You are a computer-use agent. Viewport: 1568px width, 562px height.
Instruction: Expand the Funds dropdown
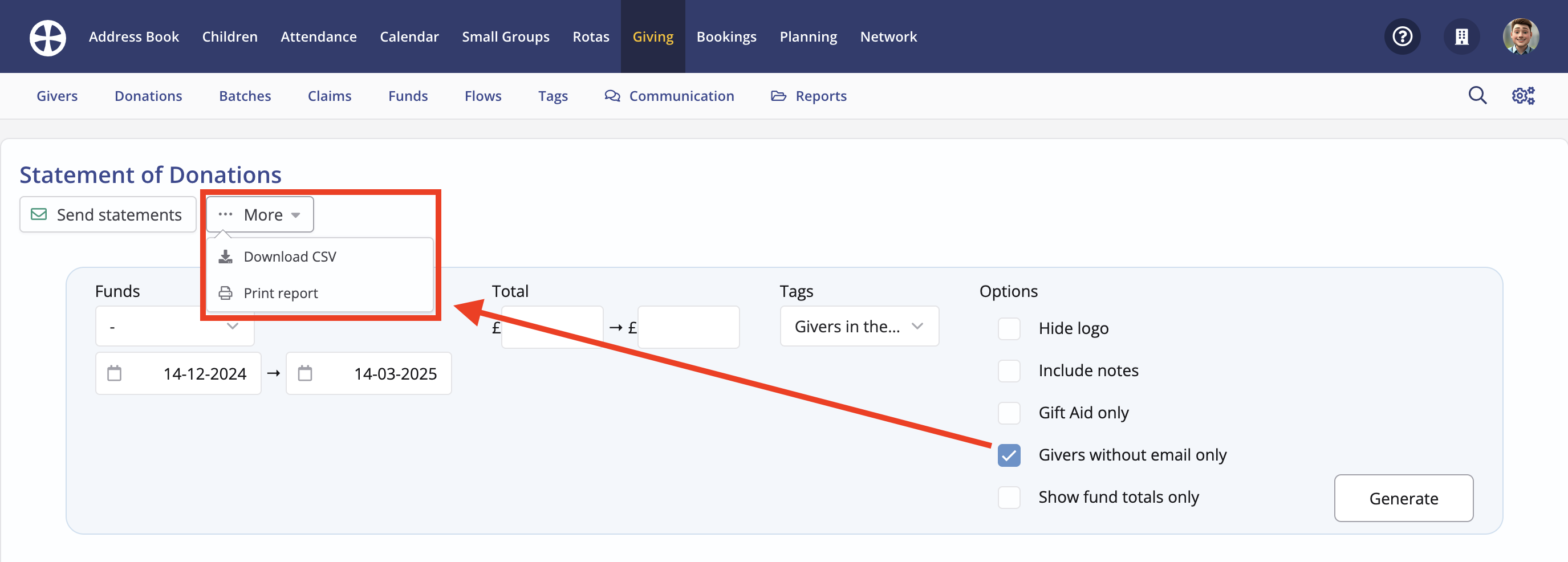[x=174, y=327]
